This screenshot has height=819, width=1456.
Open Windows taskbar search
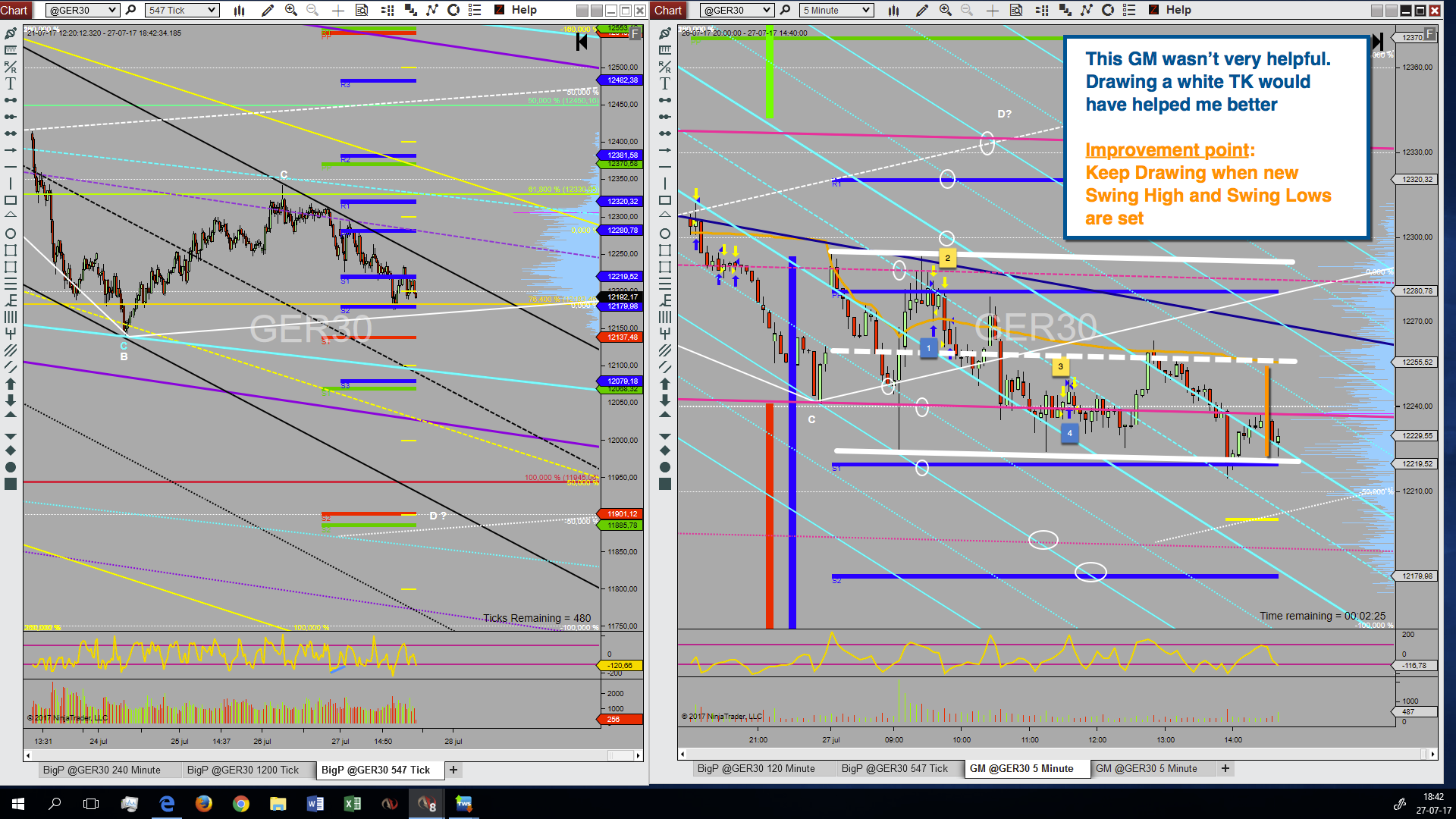tap(55, 804)
